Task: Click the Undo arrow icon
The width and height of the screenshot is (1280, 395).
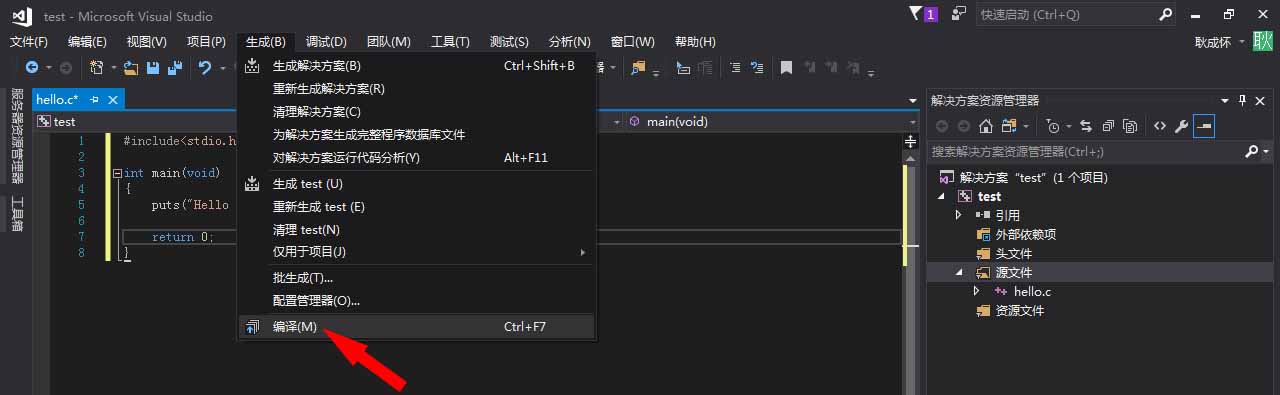Action: point(205,68)
